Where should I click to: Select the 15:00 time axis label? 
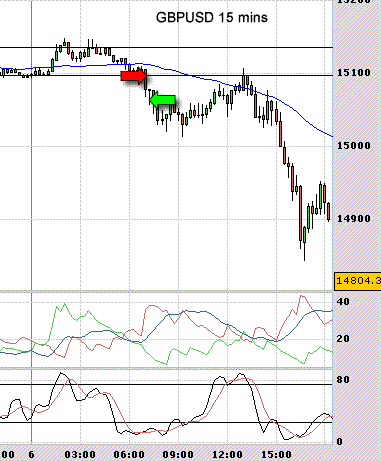click(x=276, y=454)
